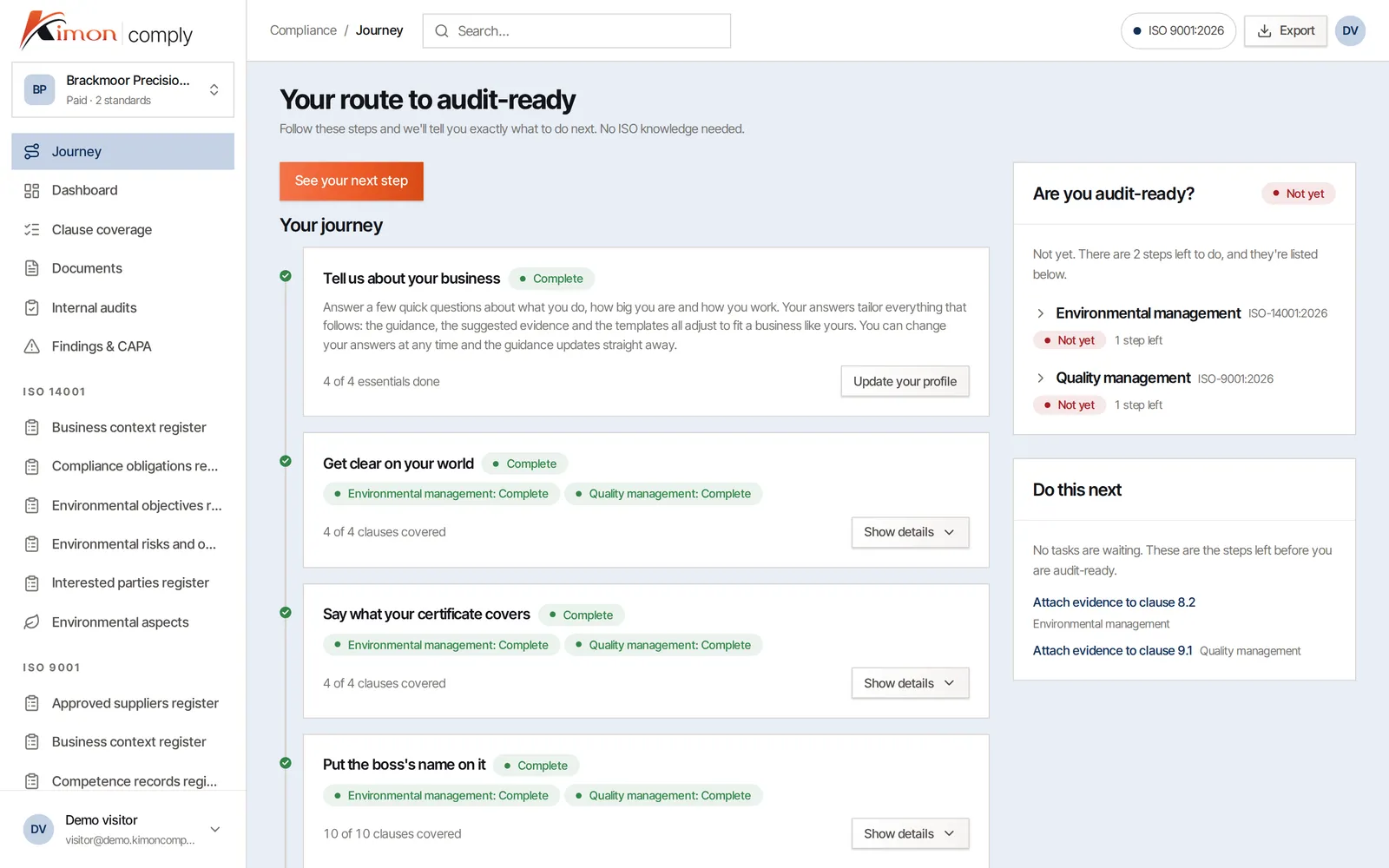The height and width of the screenshot is (868, 1389).
Task: Open the Brackmoor Precision organization switcher
Action: click(122, 89)
